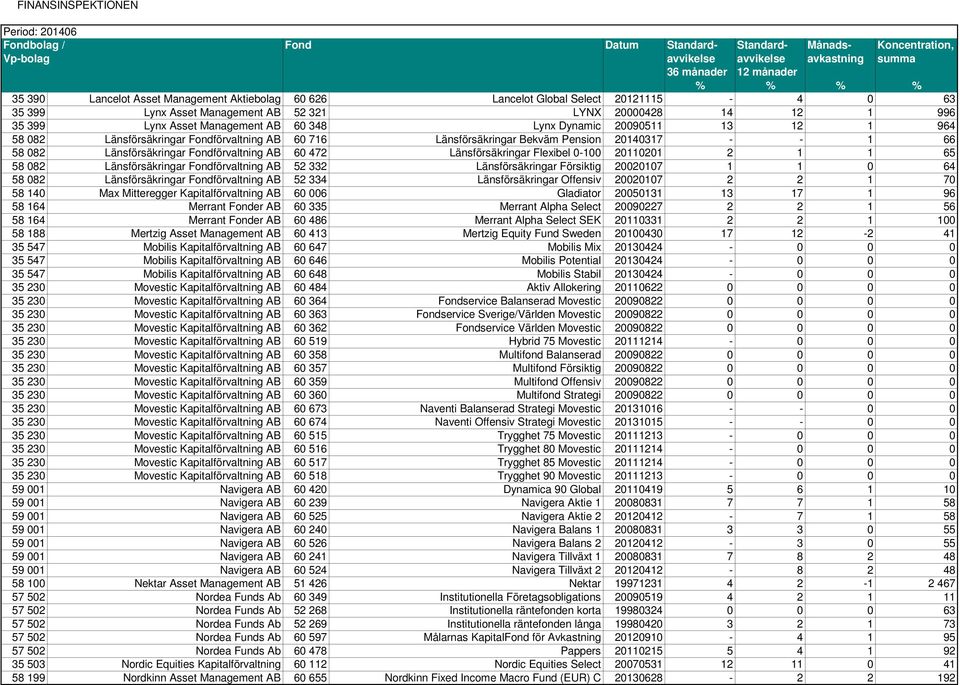
Task: Select the Multifond Strategi cell
Action: [x=465, y=395]
